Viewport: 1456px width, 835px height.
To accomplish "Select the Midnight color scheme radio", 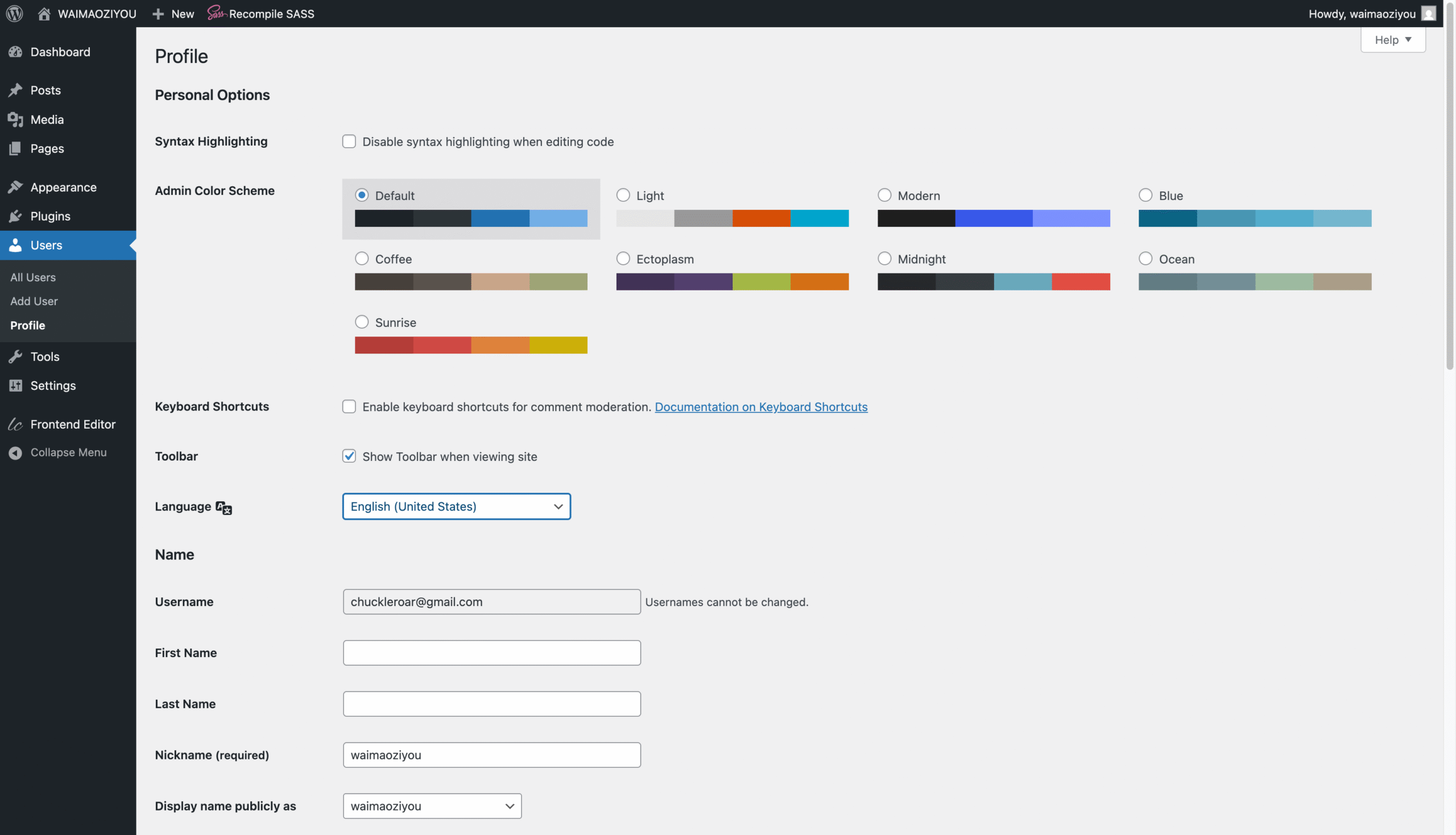I will coord(884,259).
